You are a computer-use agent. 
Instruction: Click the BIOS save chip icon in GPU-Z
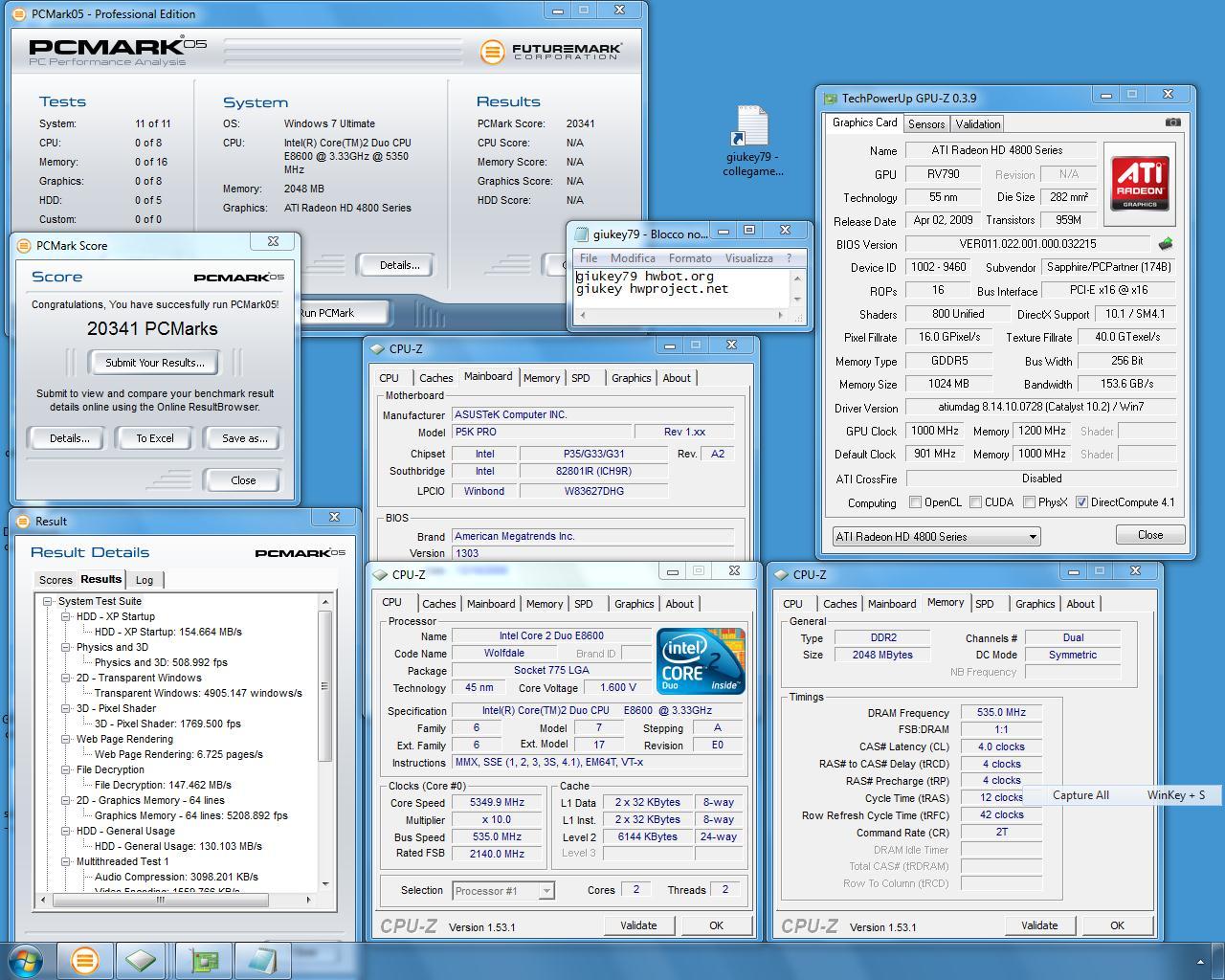(1165, 244)
